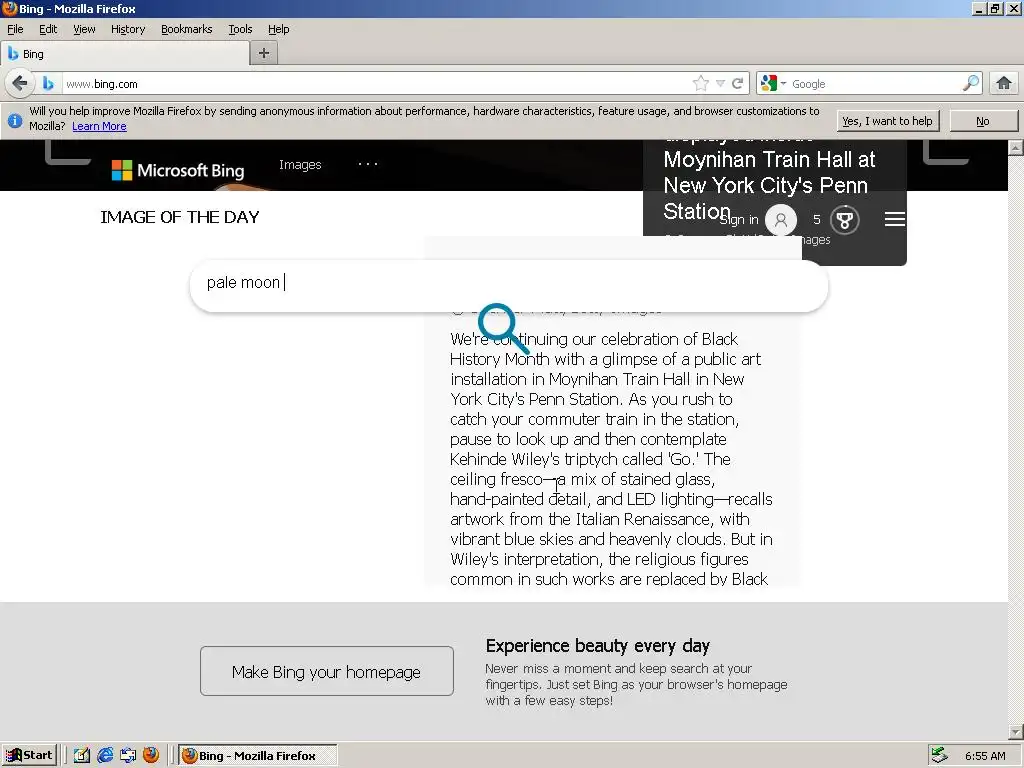1024x768 pixels.
Task: Click the Back arrow navigation button
Action: click(20, 84)
